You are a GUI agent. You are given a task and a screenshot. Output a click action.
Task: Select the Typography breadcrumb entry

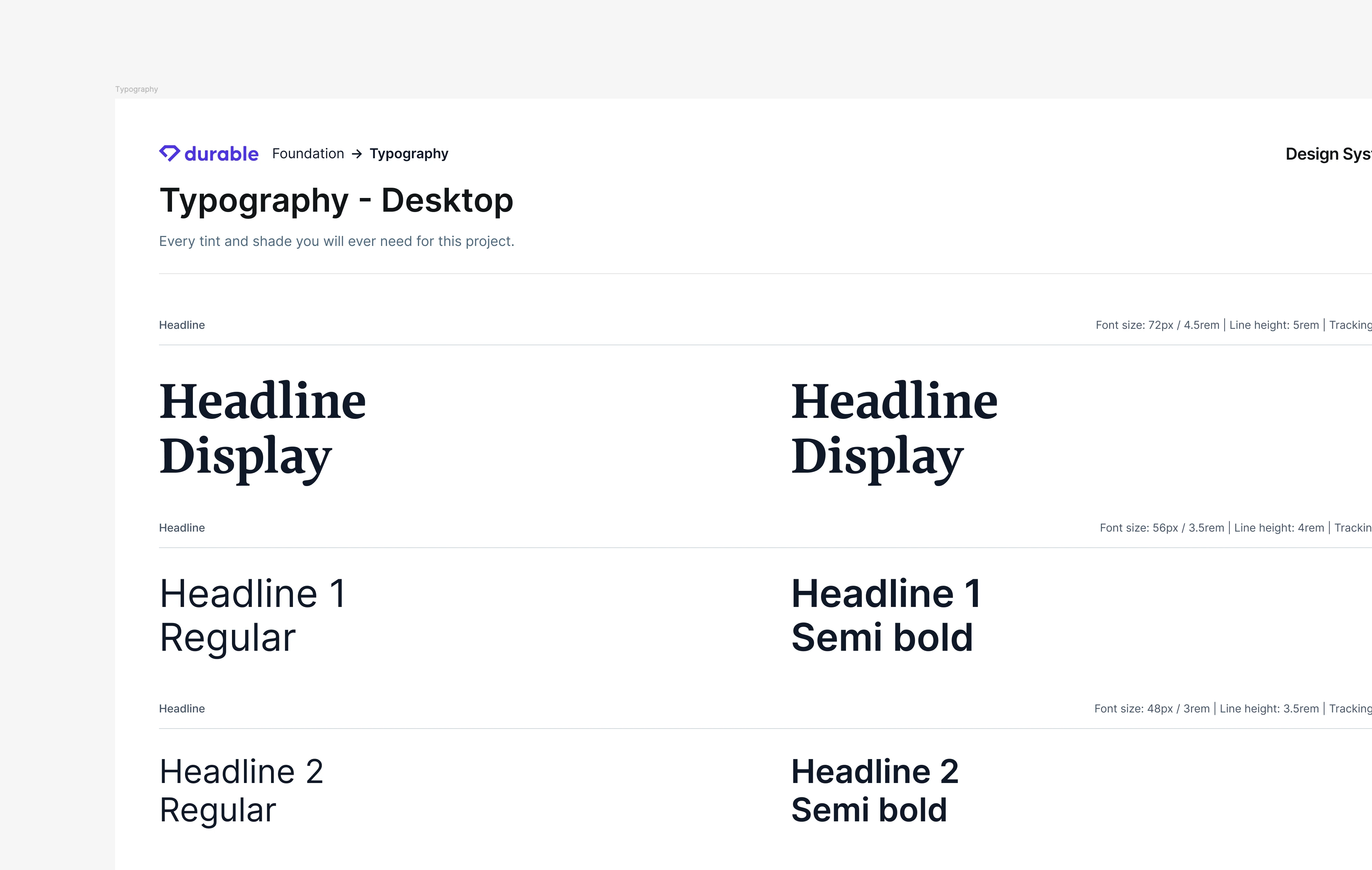click(408, 154)
